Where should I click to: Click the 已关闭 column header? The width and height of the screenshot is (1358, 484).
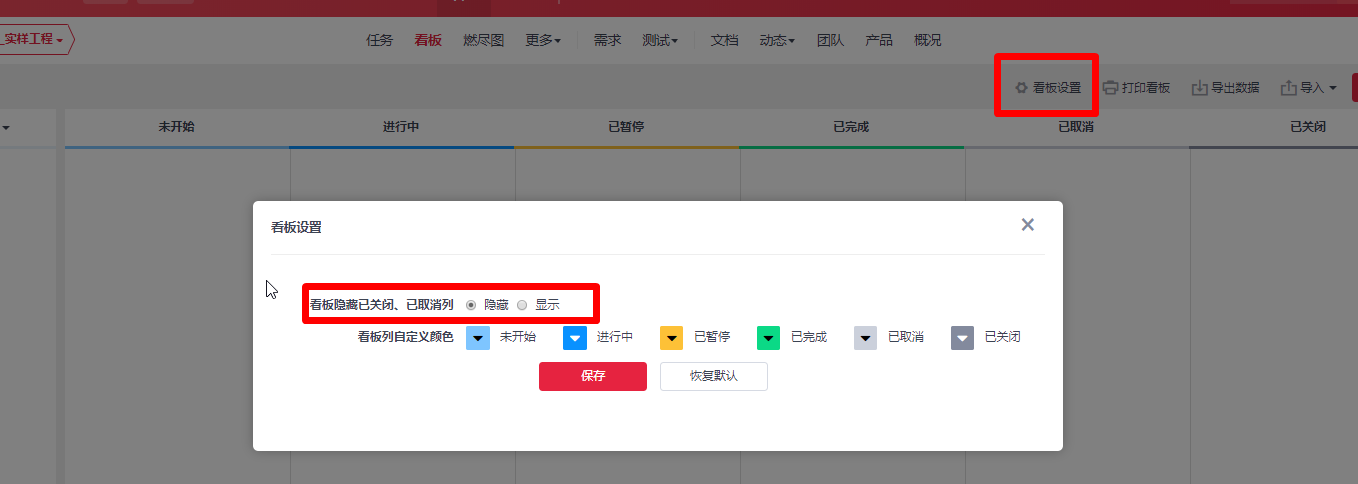[1308, 127]
